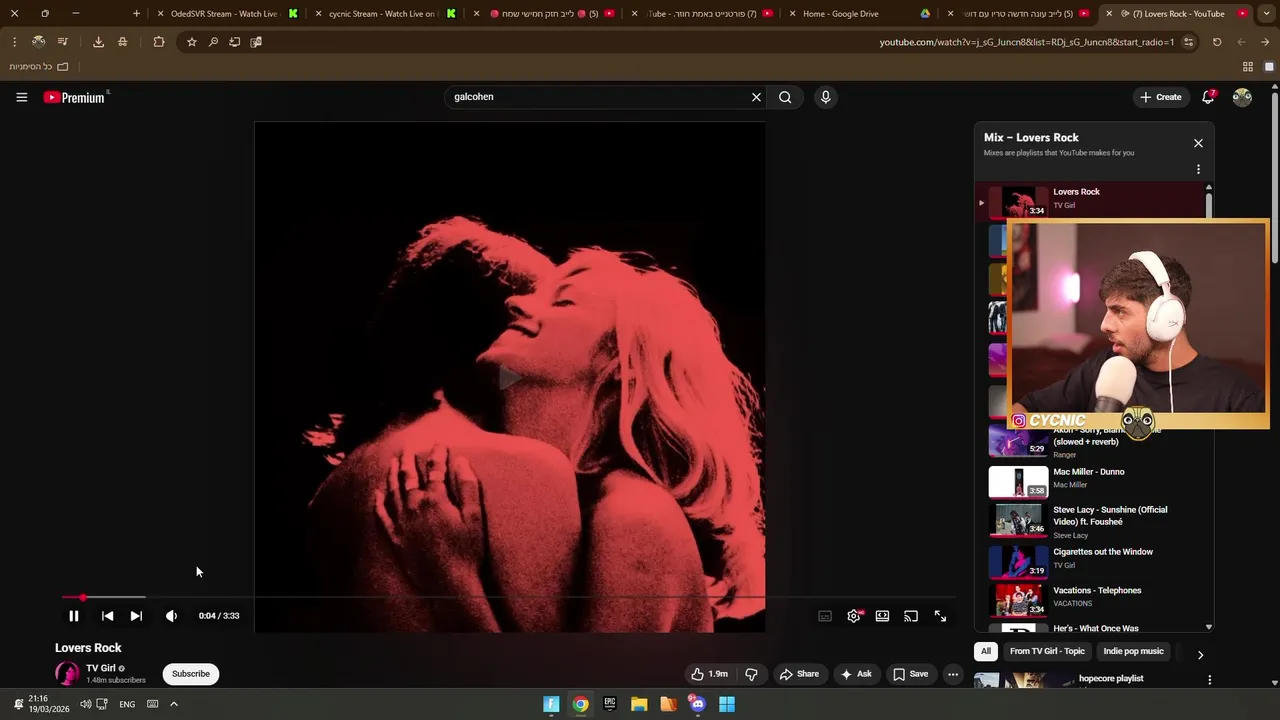The width and height of the screenshot is (1280, 720).
Task: Select the All filter chip
Action: pyautogui.click(x=986, y=651)
